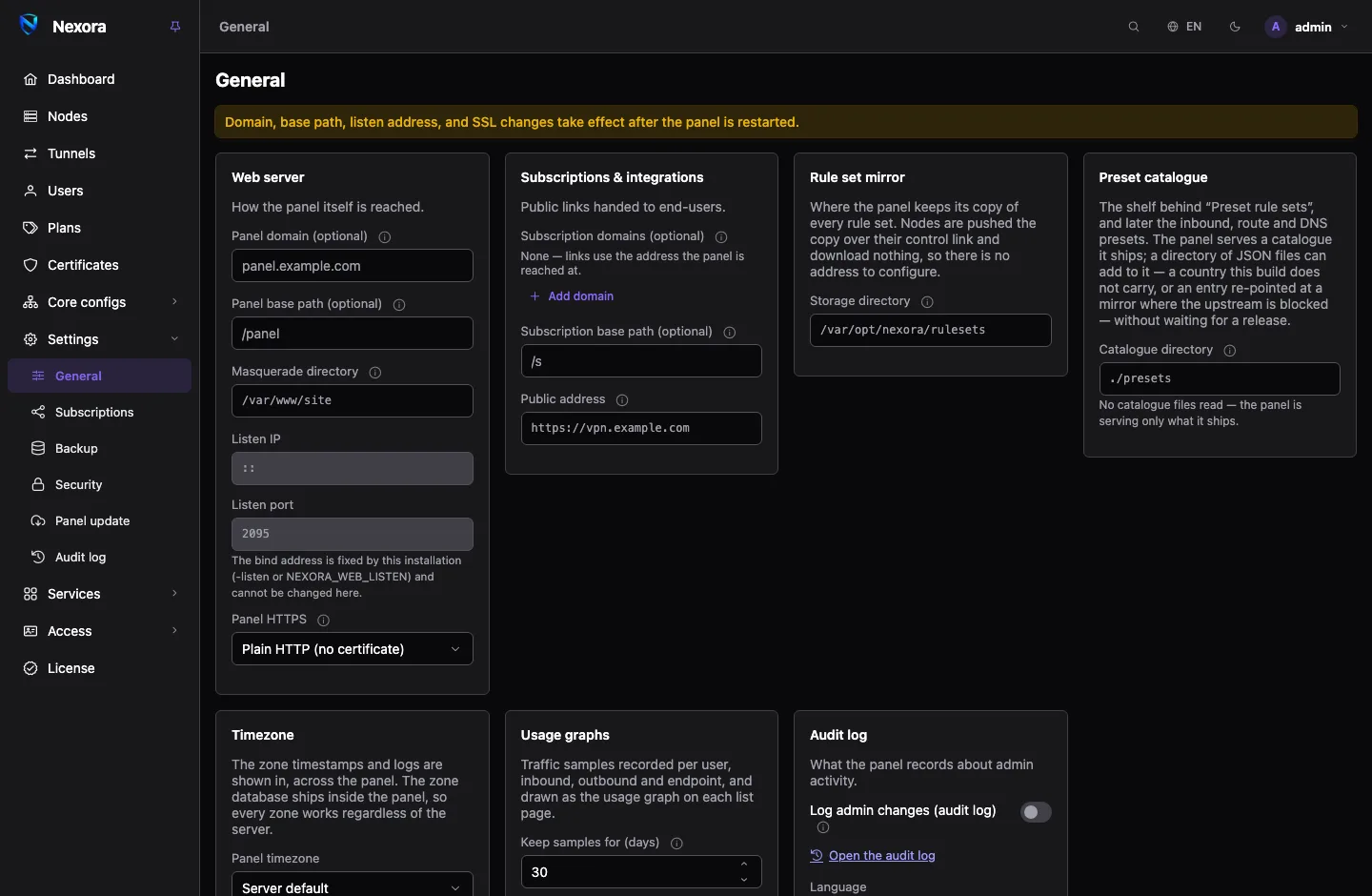Image resolution: width=1372 pixels, height=896 pixels.
Task: Open search with the magnifier icon
Action: point(1134,27)
